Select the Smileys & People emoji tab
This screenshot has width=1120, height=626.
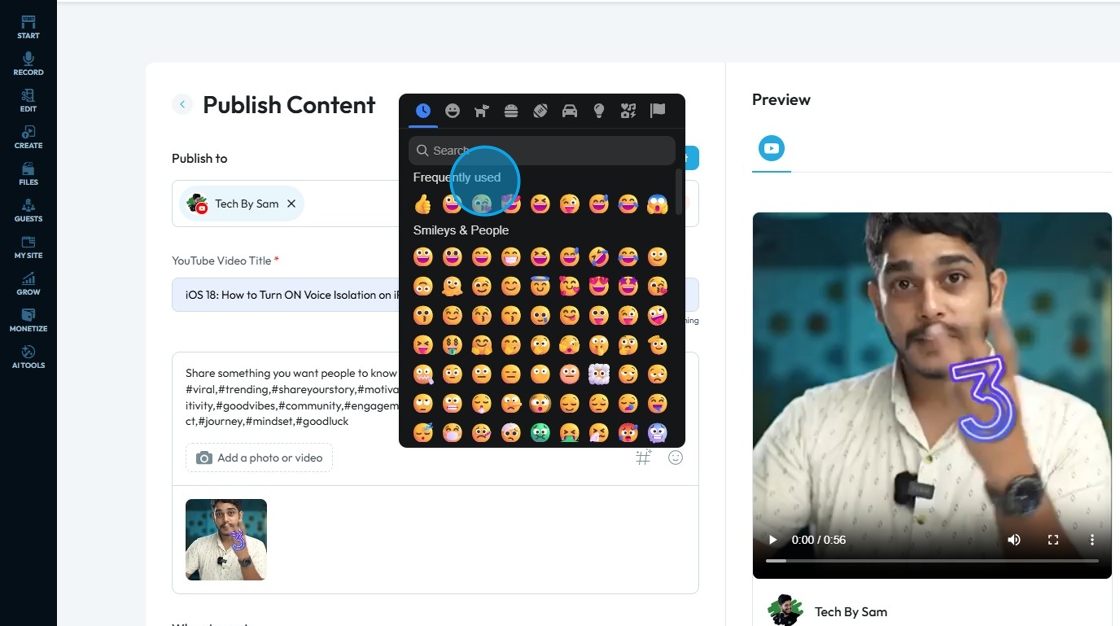click(x=452, y=111)
